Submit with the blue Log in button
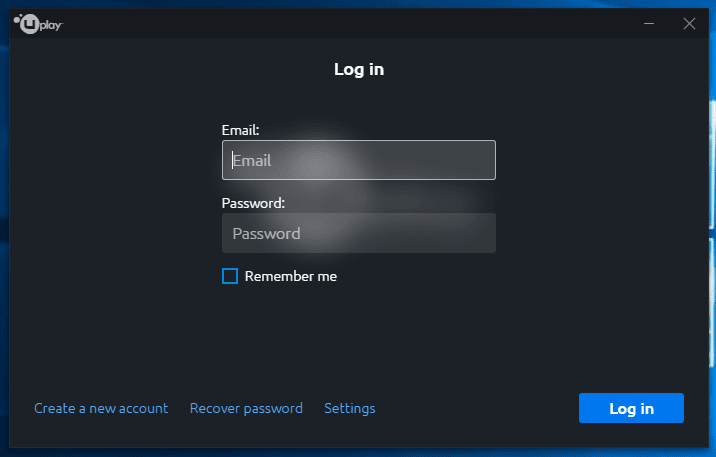This screenshot has width=716, height=457. pos(631,408)
